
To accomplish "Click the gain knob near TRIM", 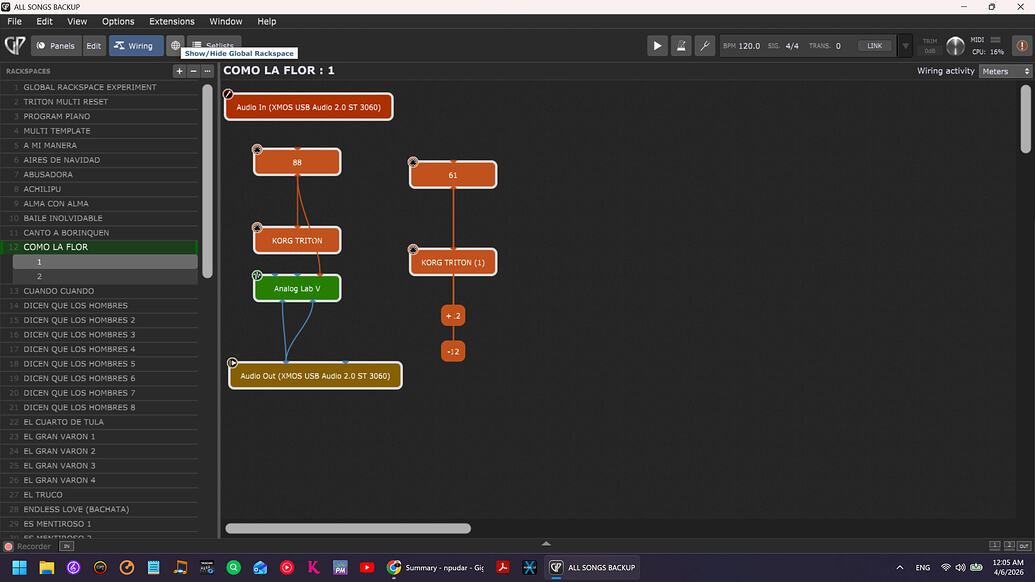I will pyautogui.click(x=955, y=46).
